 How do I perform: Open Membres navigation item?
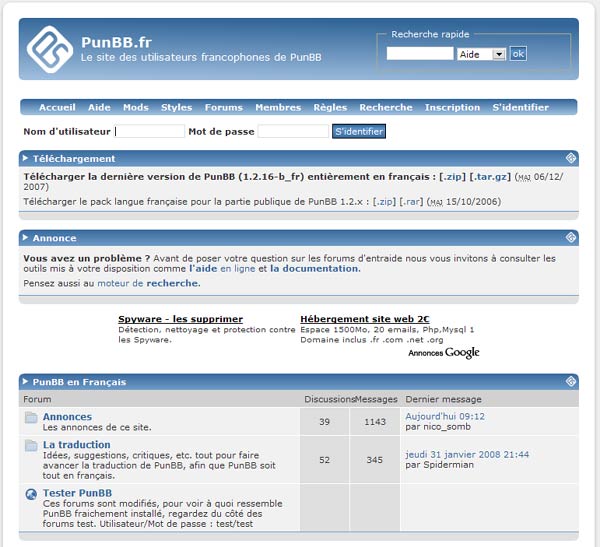[278, 107]
